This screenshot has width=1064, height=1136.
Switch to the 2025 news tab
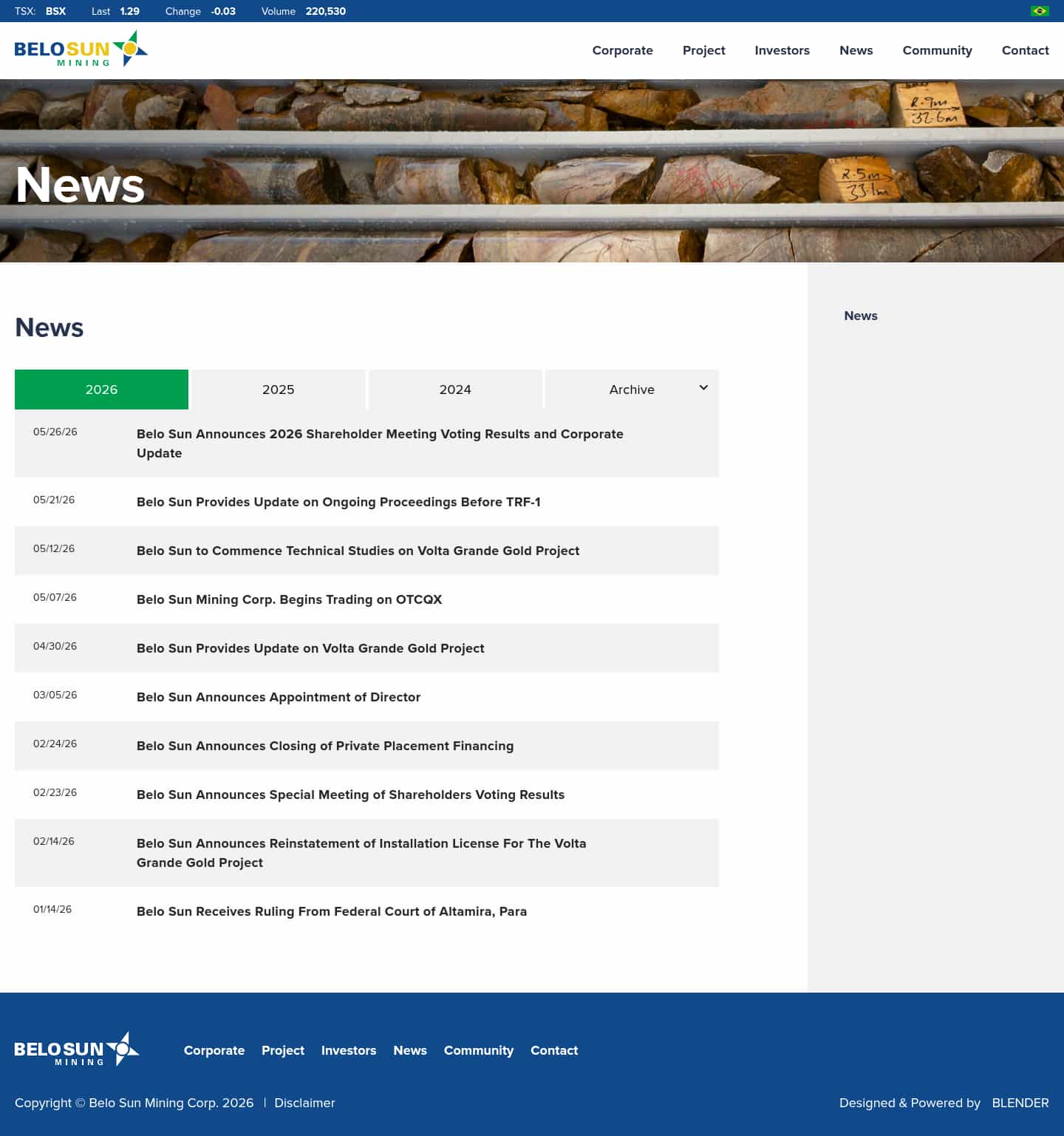click(x=279, y=390)
